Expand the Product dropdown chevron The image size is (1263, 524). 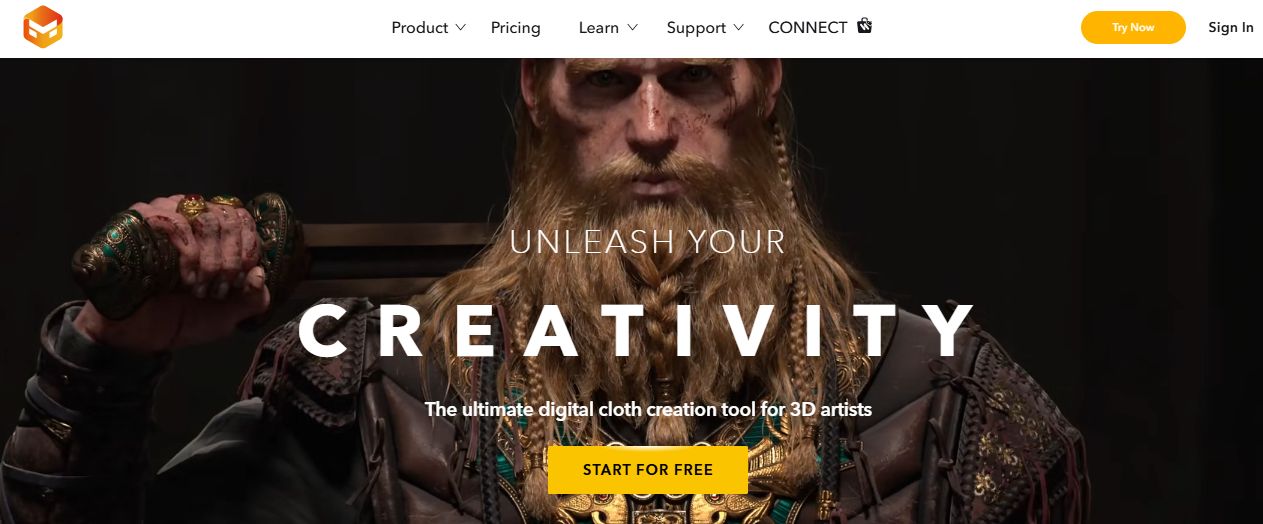(460, 27)
